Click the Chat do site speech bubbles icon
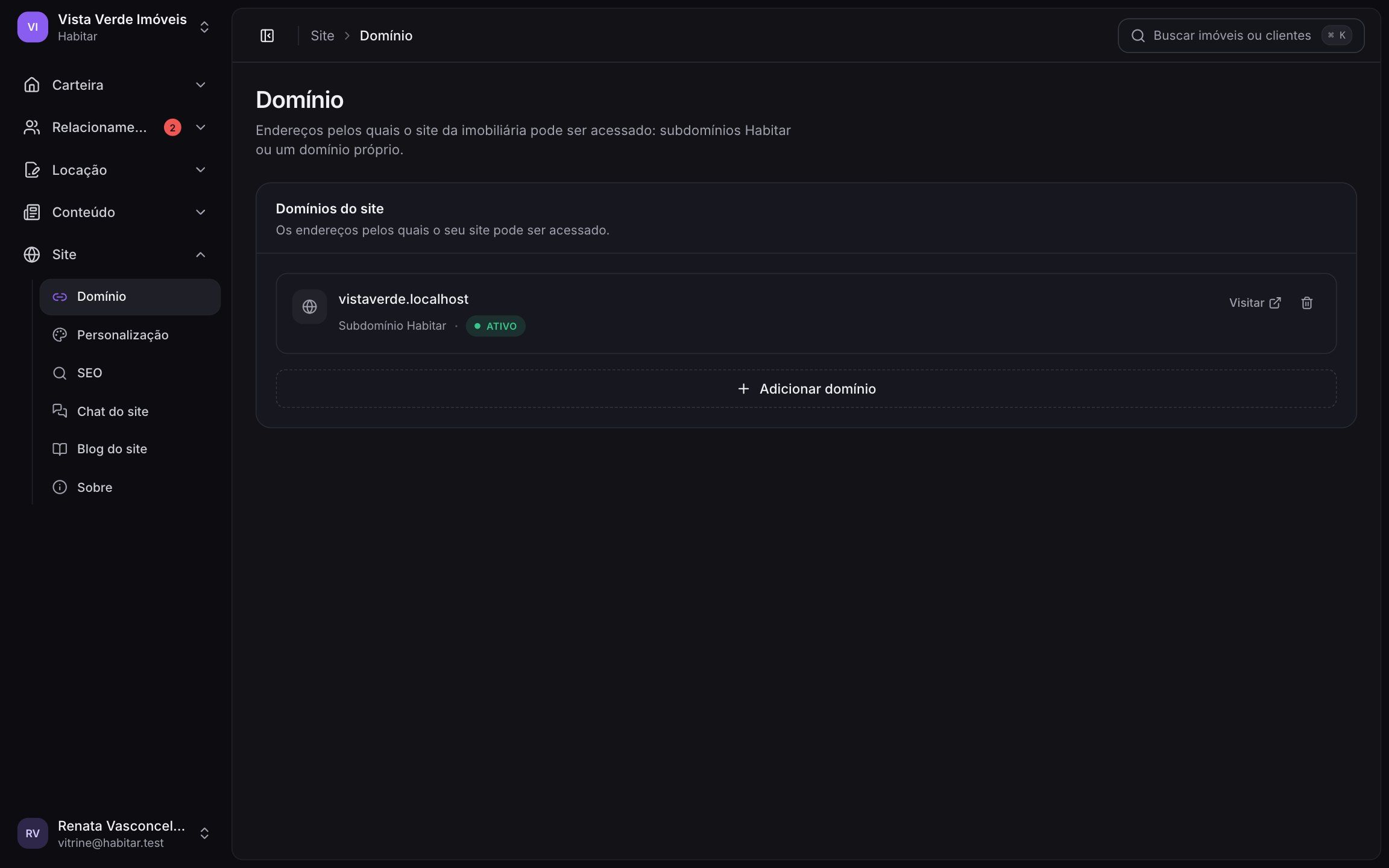Viewport: 1389px width, 868px height. (60, 411)
